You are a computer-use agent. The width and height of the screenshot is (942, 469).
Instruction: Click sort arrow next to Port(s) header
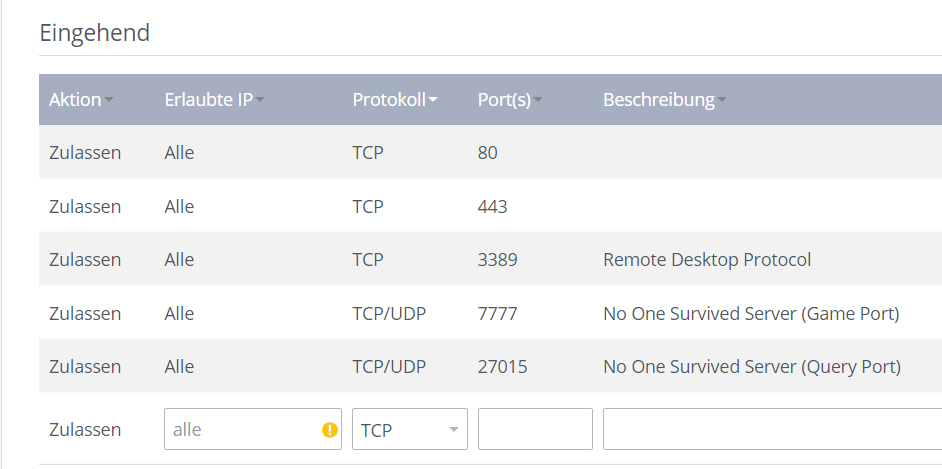coord(538,100)
